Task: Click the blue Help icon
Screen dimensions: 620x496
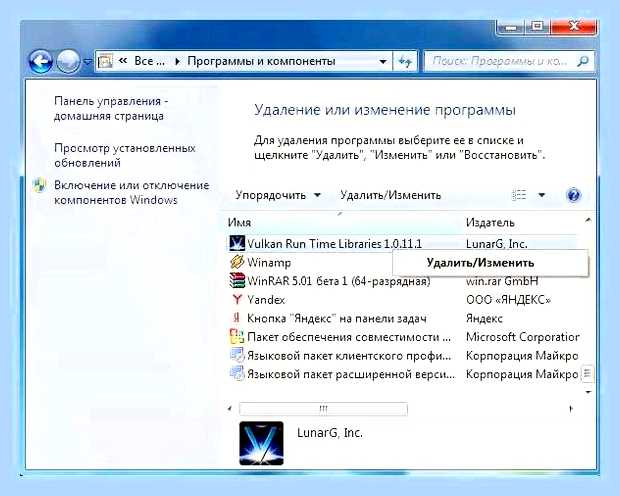Action: 573,195
